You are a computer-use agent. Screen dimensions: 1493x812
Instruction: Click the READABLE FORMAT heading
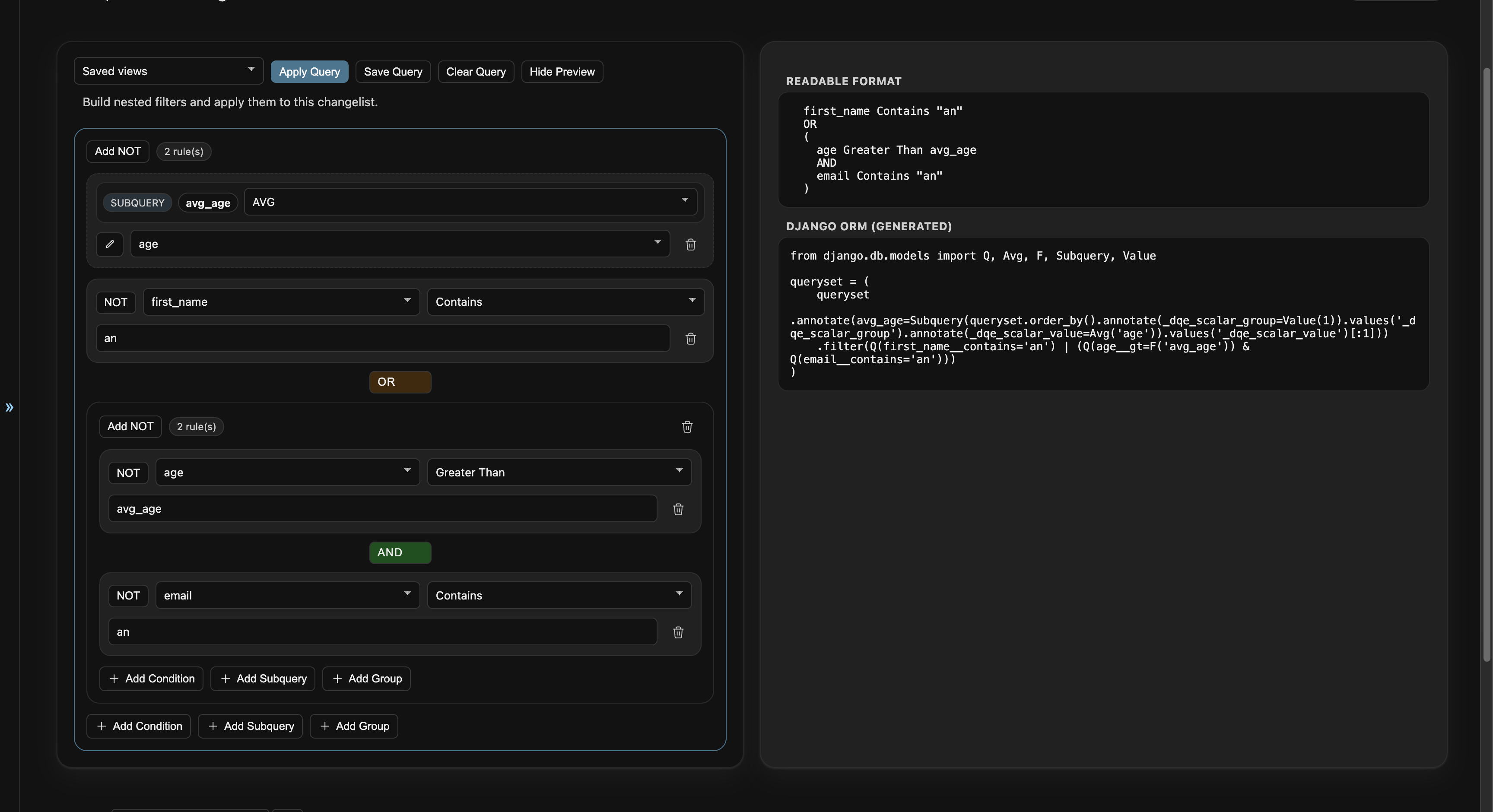[x=843, y=81]
